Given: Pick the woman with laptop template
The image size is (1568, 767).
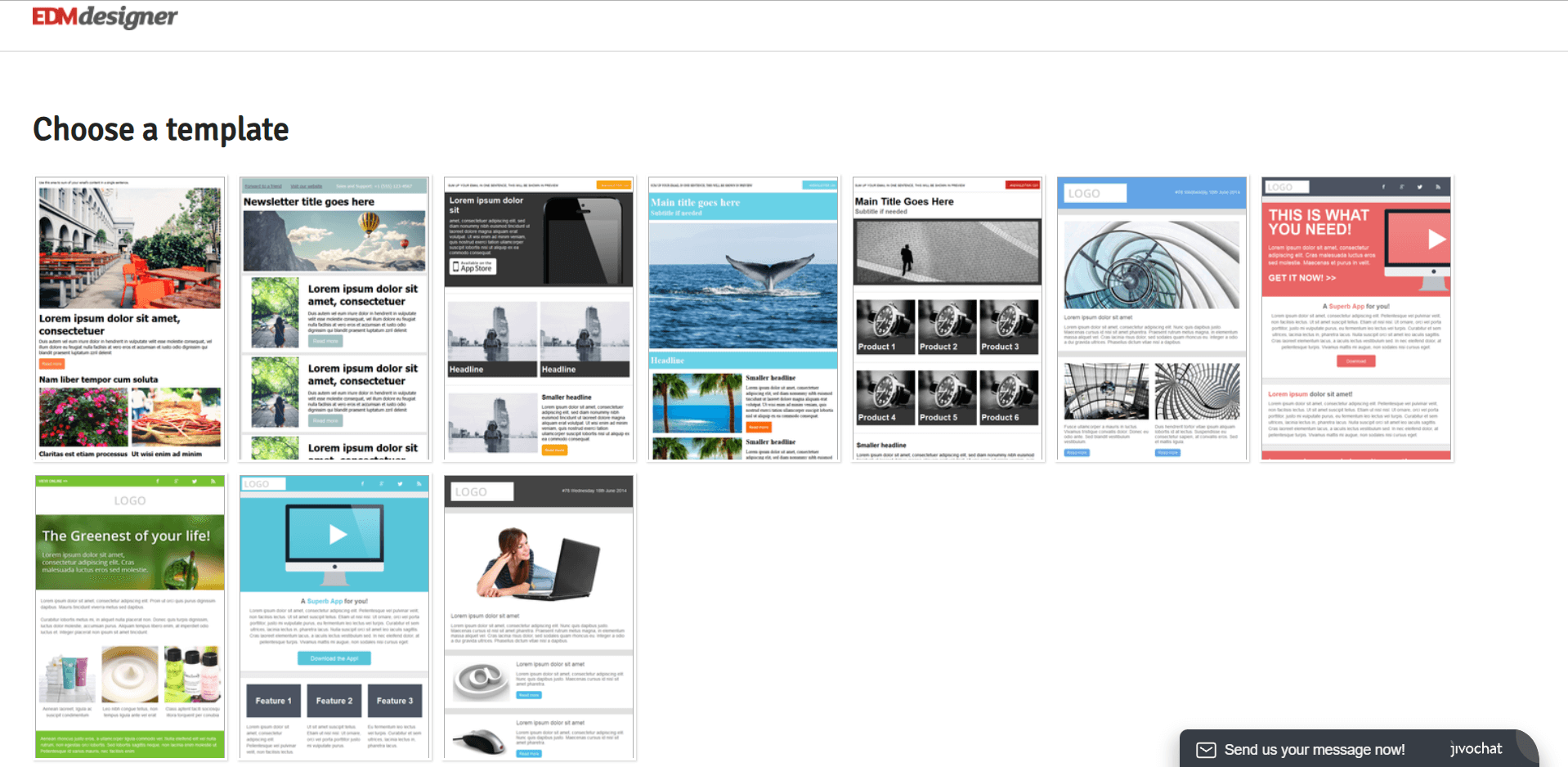Looking at the screenshot, I should [539, 617].
